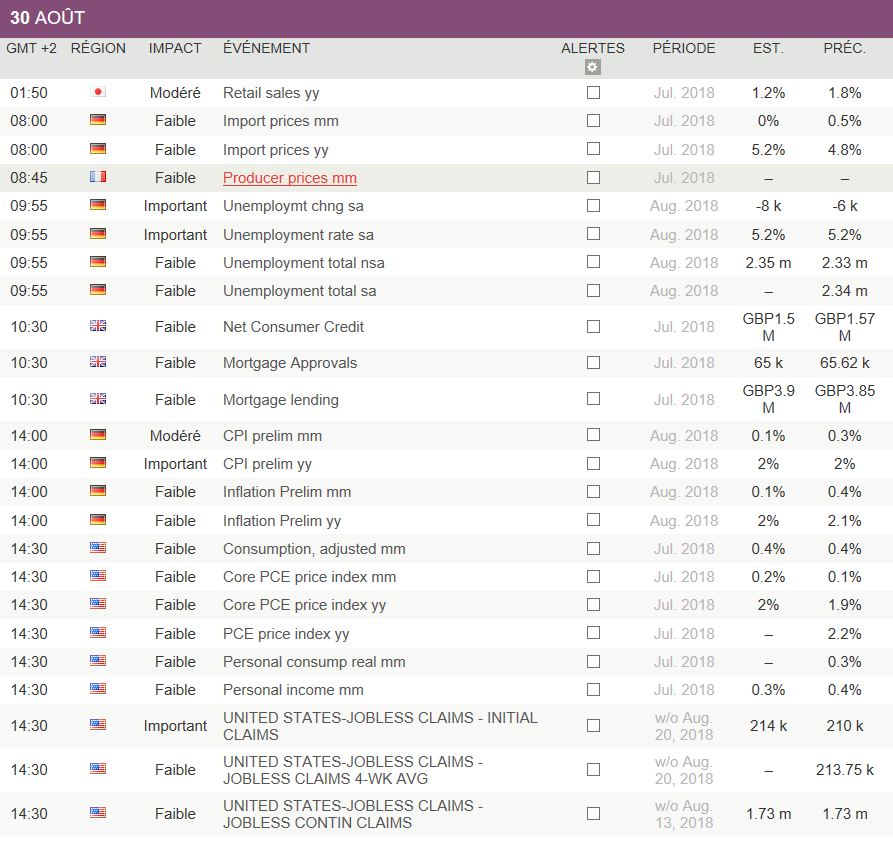This screenshot has width=893, height=841.
Task: Click US flag beside Consumption, adjusted mm
Action: [x=98, y=548]
